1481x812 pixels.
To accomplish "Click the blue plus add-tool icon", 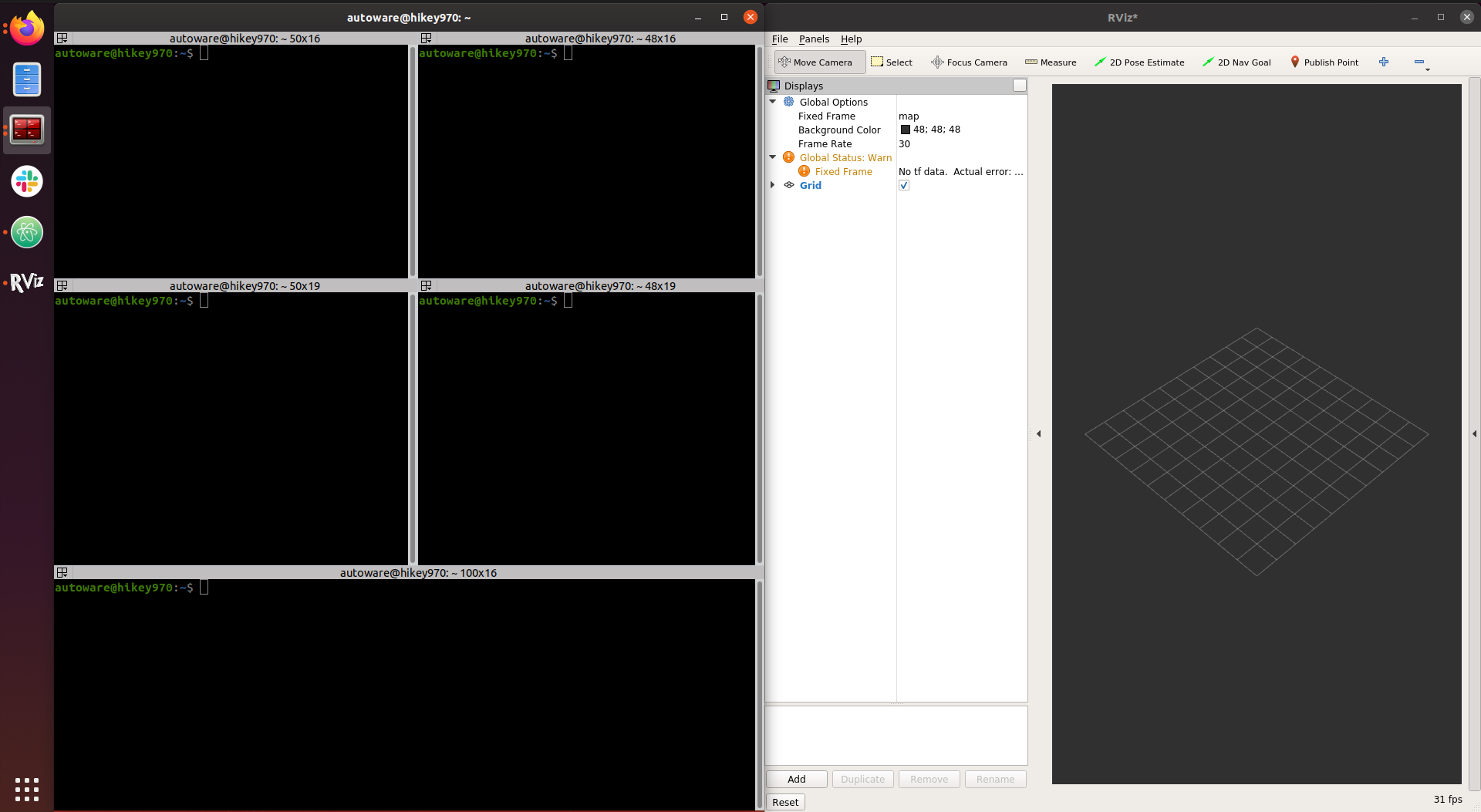I will click(1384, 62).
